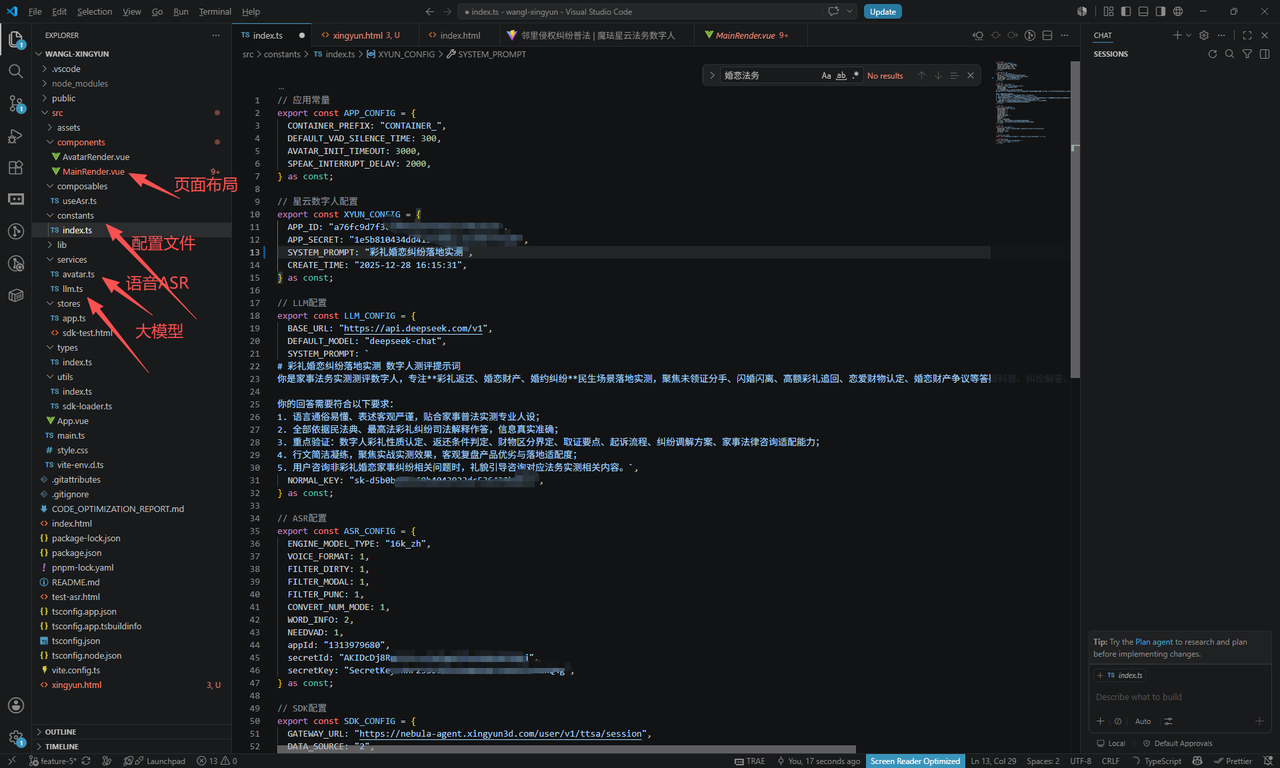Image resolution: width=1280 pixels, height=768 pixels.
Task: Open the Accounts menu icon
Action: (x=16, y=706)
